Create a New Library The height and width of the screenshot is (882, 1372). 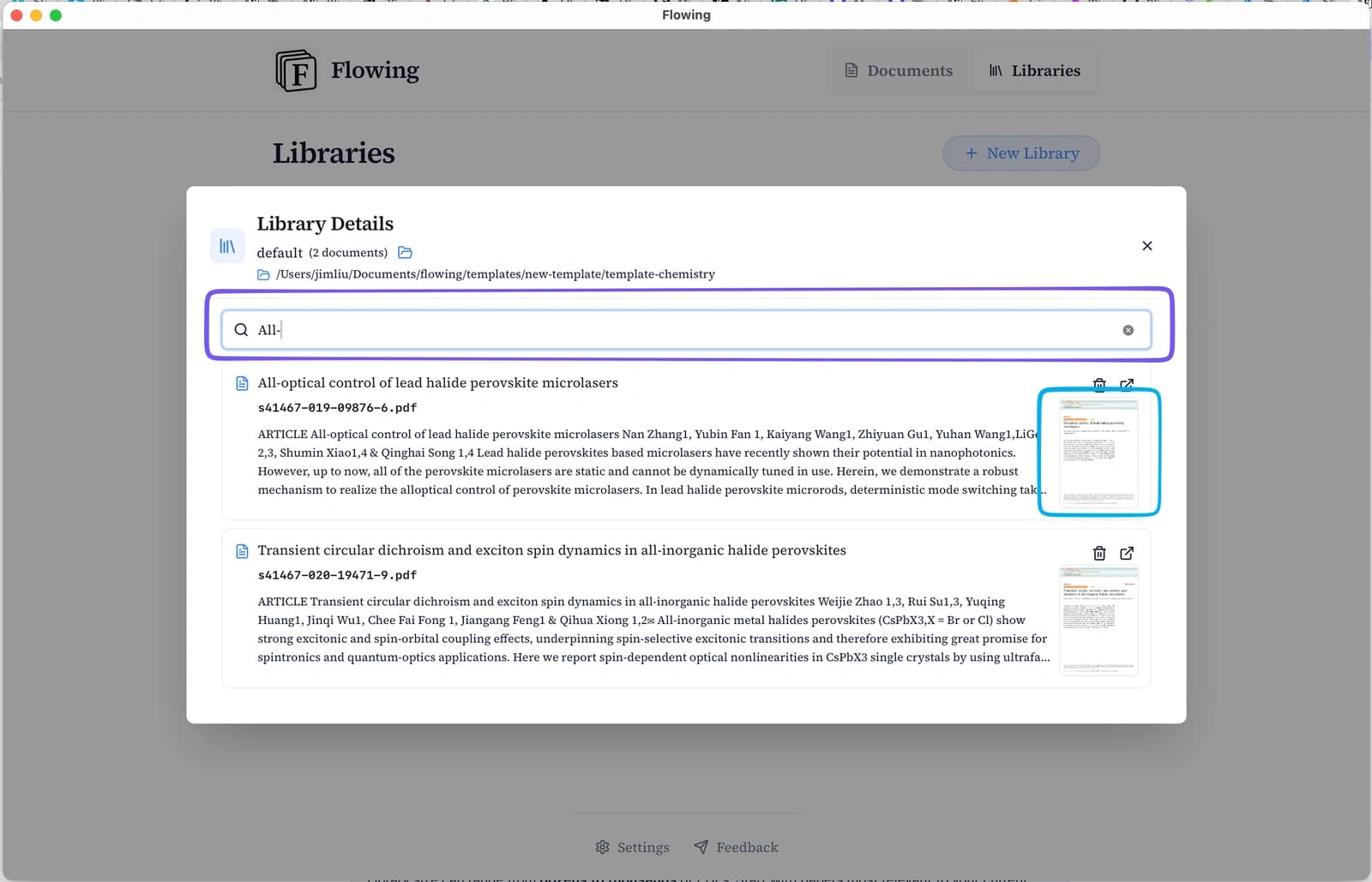tap(1021, 153)
